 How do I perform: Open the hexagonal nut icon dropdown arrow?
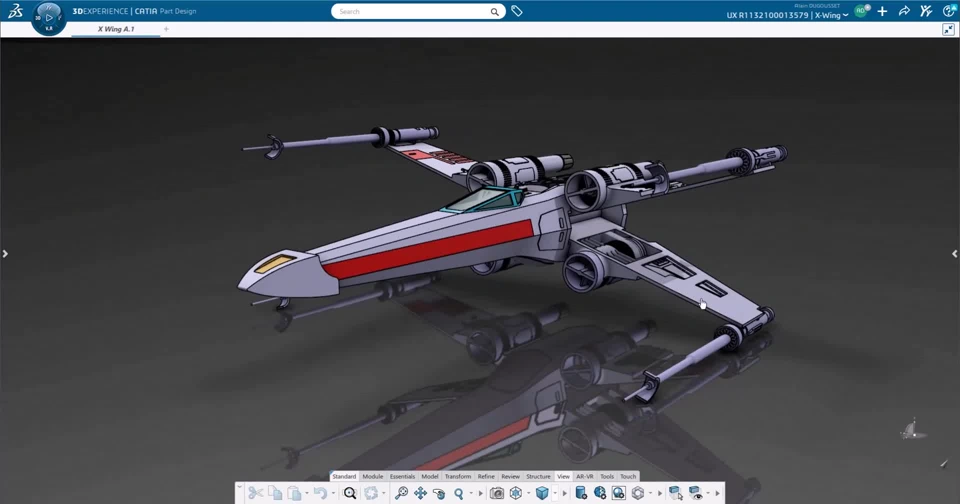651,494
